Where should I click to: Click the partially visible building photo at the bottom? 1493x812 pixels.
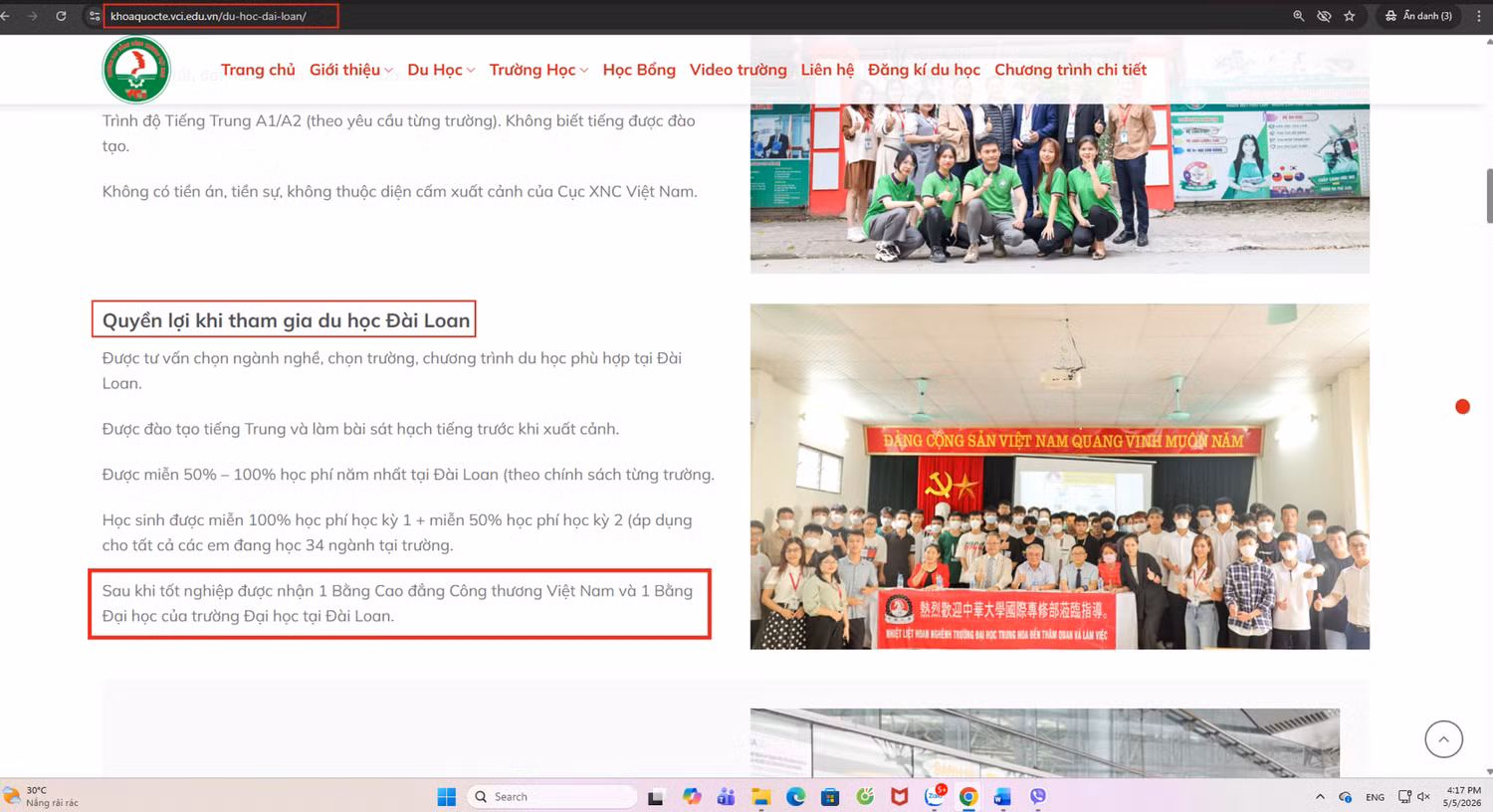click(1045, 742)
